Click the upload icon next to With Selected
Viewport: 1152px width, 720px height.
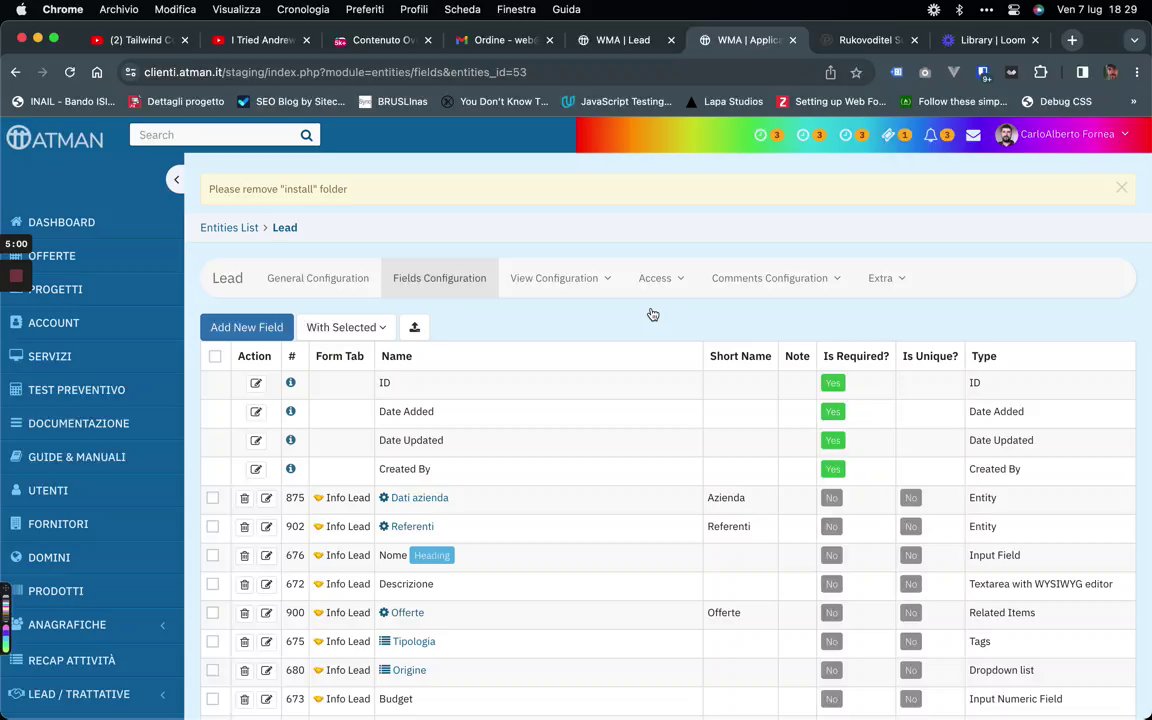pos(414,328)
